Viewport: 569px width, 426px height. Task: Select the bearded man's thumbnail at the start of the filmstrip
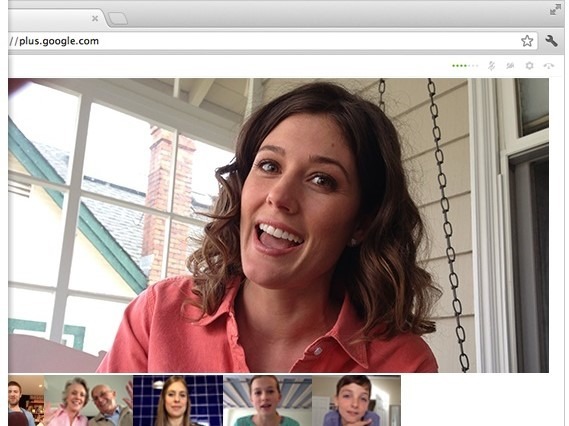(x=26, y=401)
